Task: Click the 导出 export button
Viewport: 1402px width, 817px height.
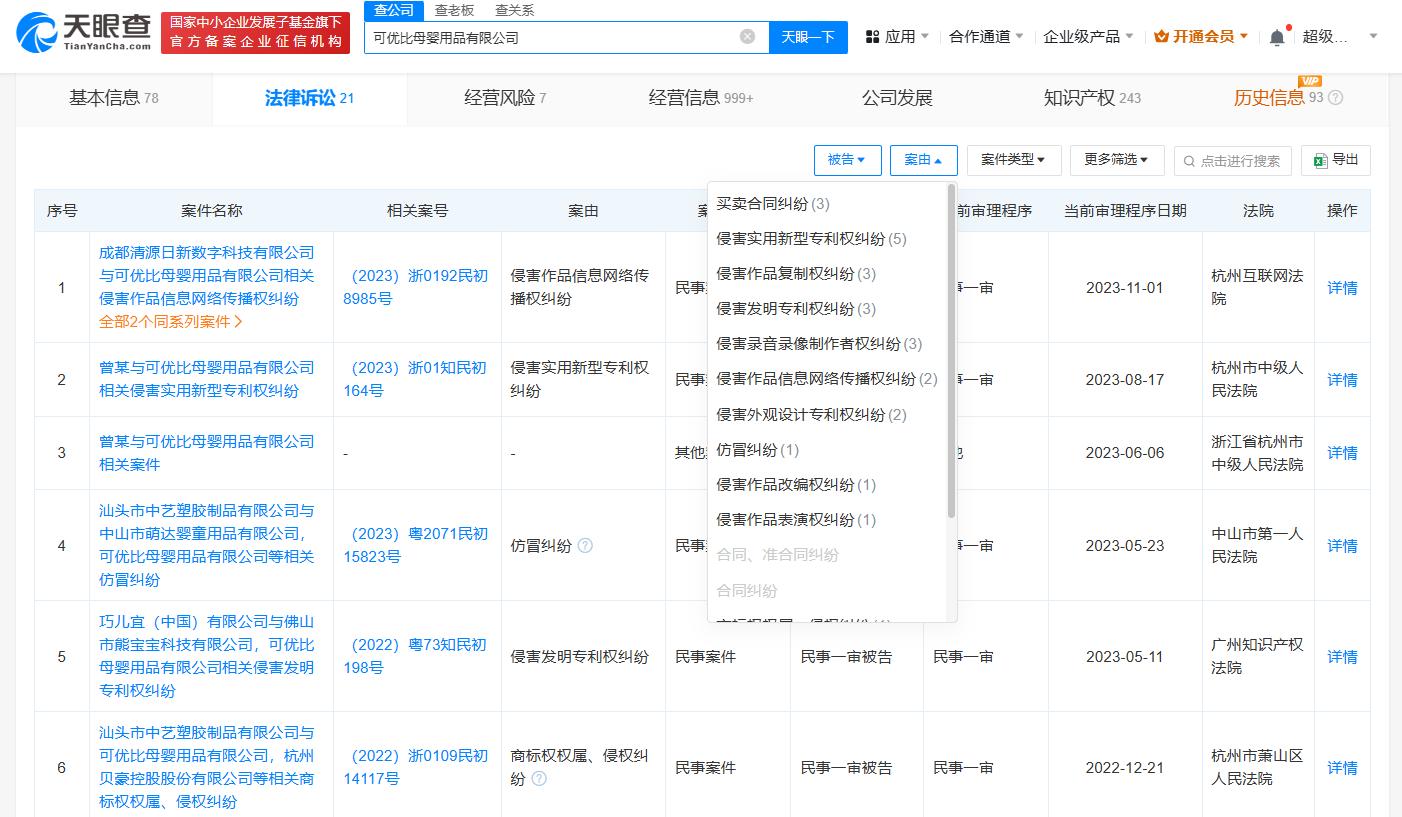Action: (1336, 160)
